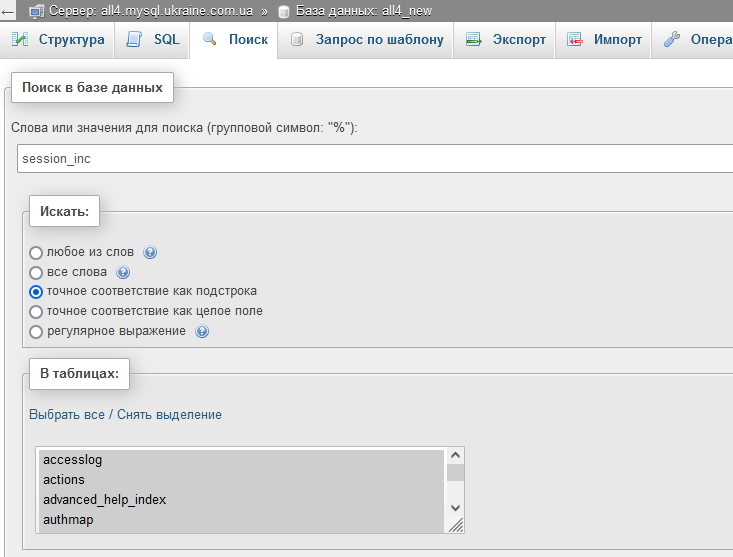Click the Экспорт tab icon

(474, 39)
